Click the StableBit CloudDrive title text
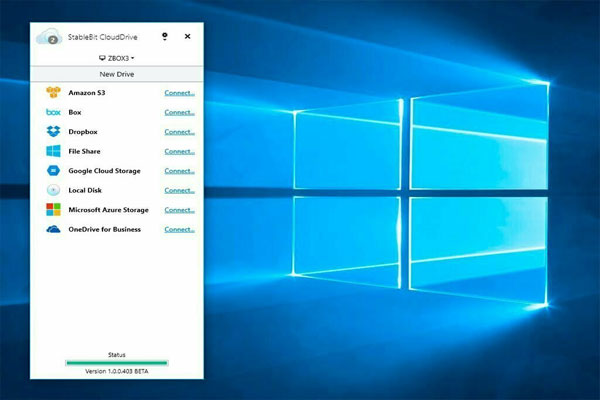The image size is (600, 400). [103, 37]
